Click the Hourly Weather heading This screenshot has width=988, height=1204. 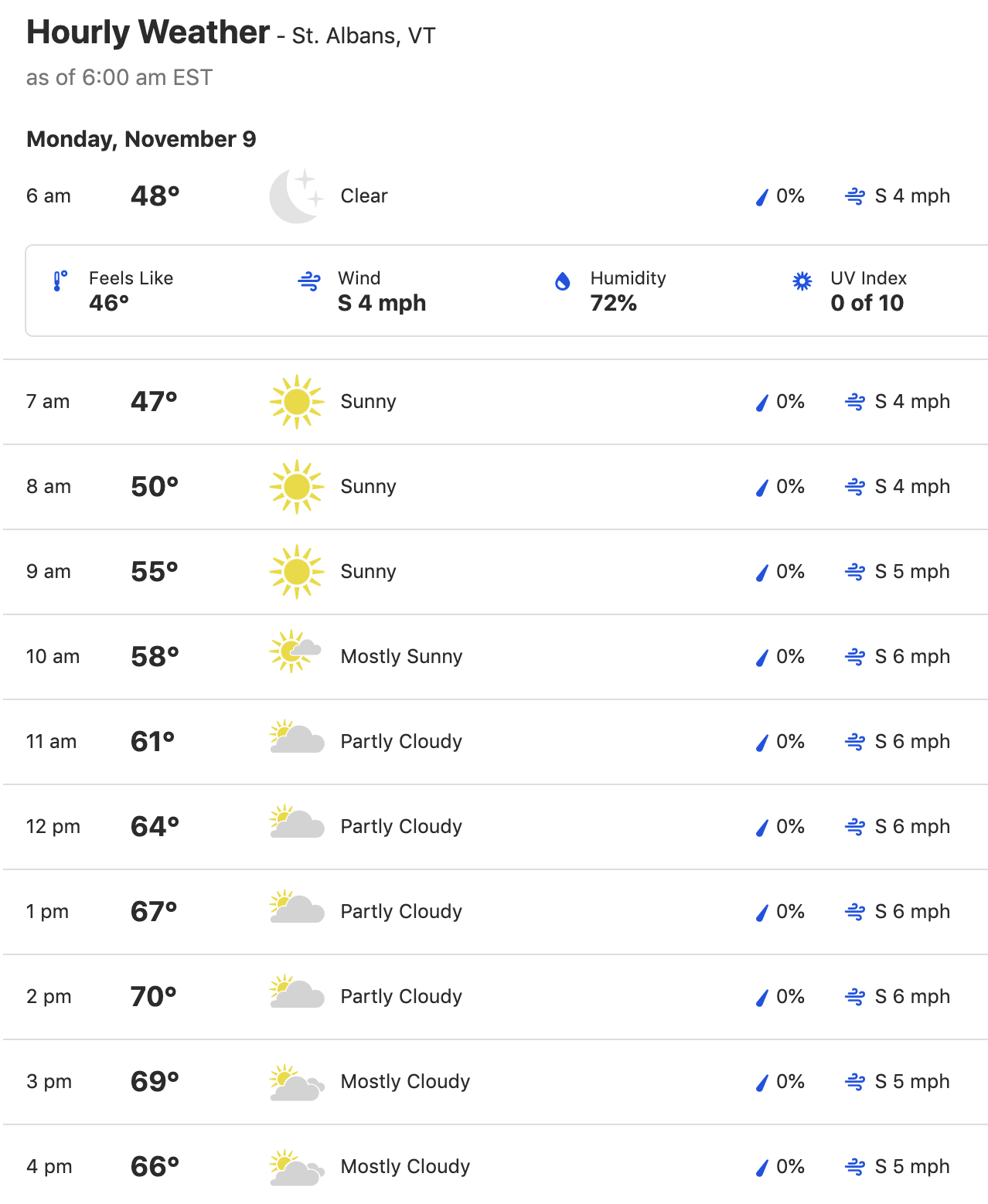(148, 32)
